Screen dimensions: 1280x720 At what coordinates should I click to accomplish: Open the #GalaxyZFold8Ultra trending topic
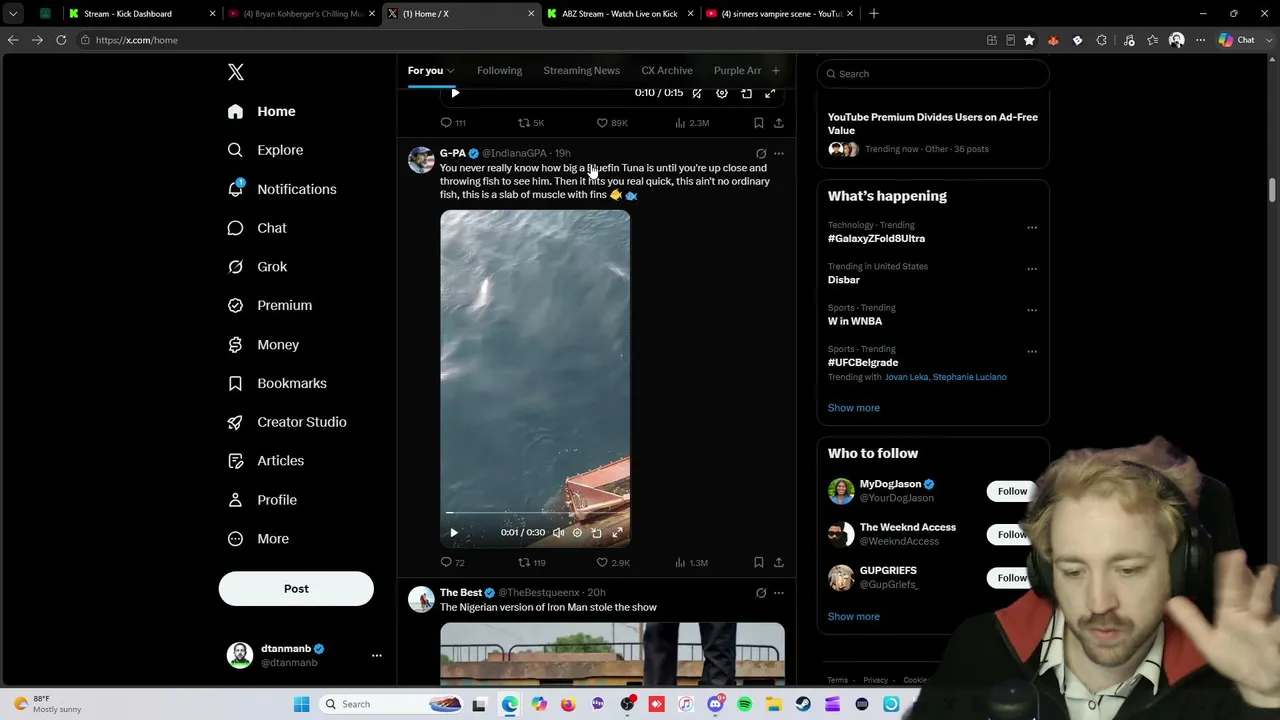[x=876, y=239]
